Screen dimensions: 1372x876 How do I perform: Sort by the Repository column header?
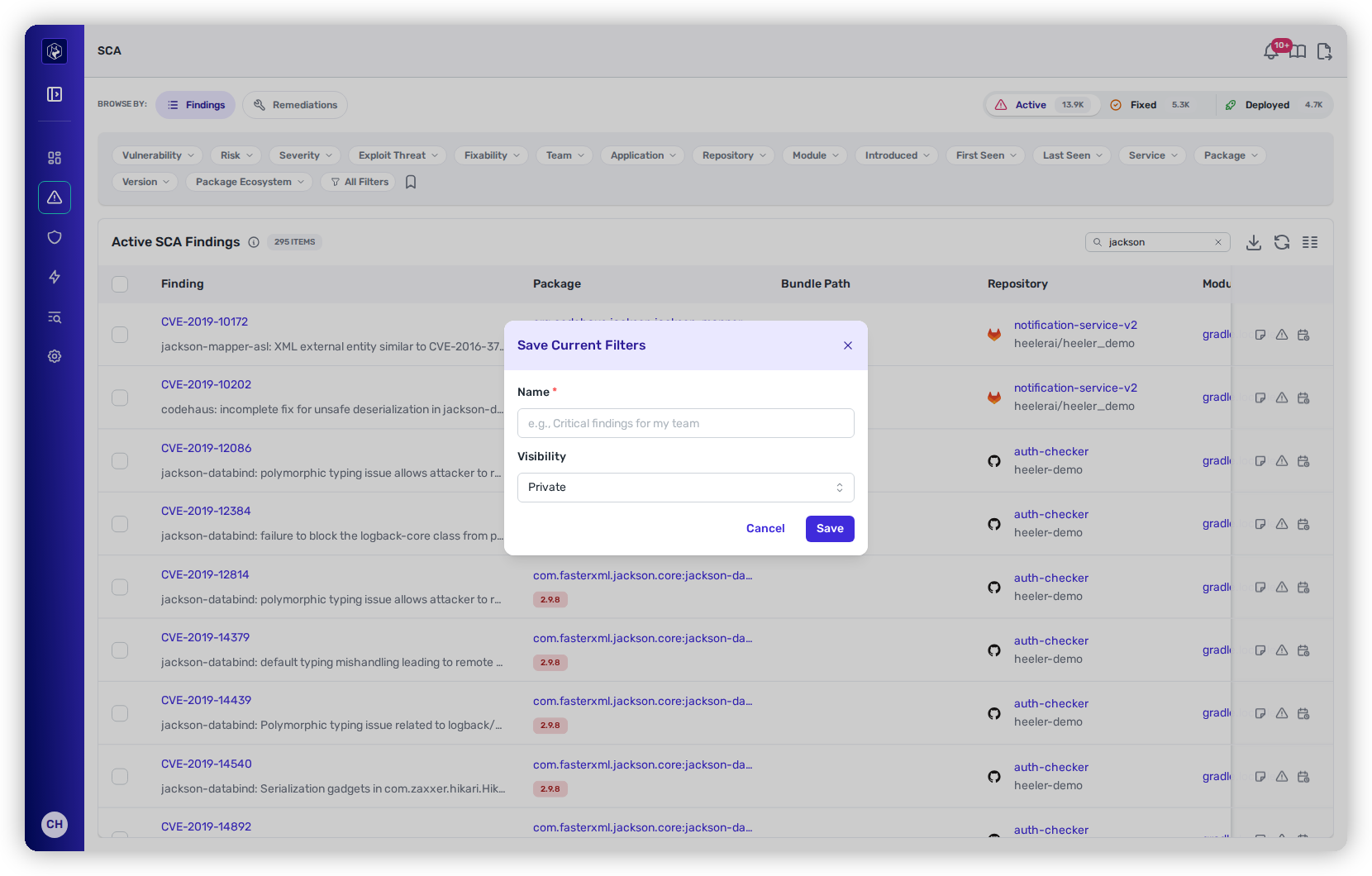[x=1017, y=283]
